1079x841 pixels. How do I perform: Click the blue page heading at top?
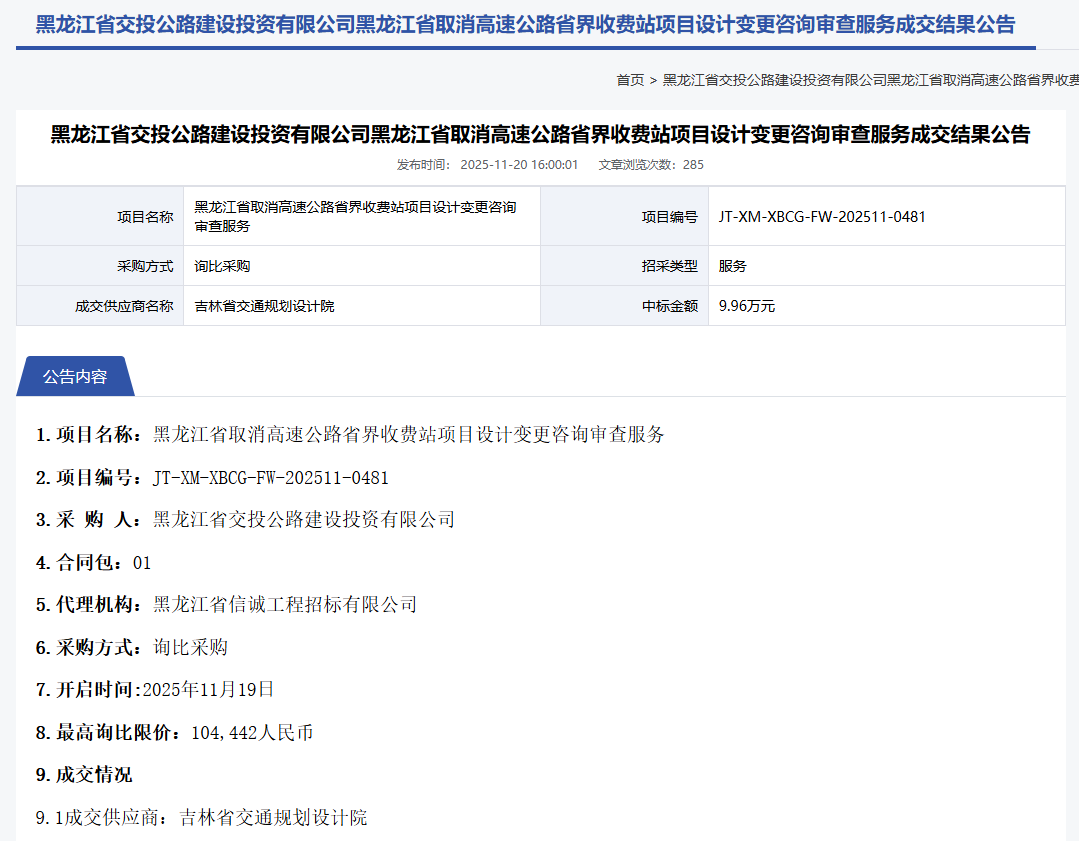[x=525, y=25]
